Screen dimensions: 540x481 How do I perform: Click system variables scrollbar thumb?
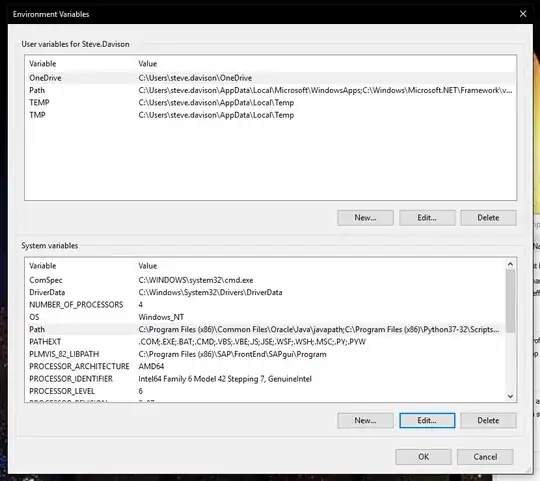click(x=510, y=301)
